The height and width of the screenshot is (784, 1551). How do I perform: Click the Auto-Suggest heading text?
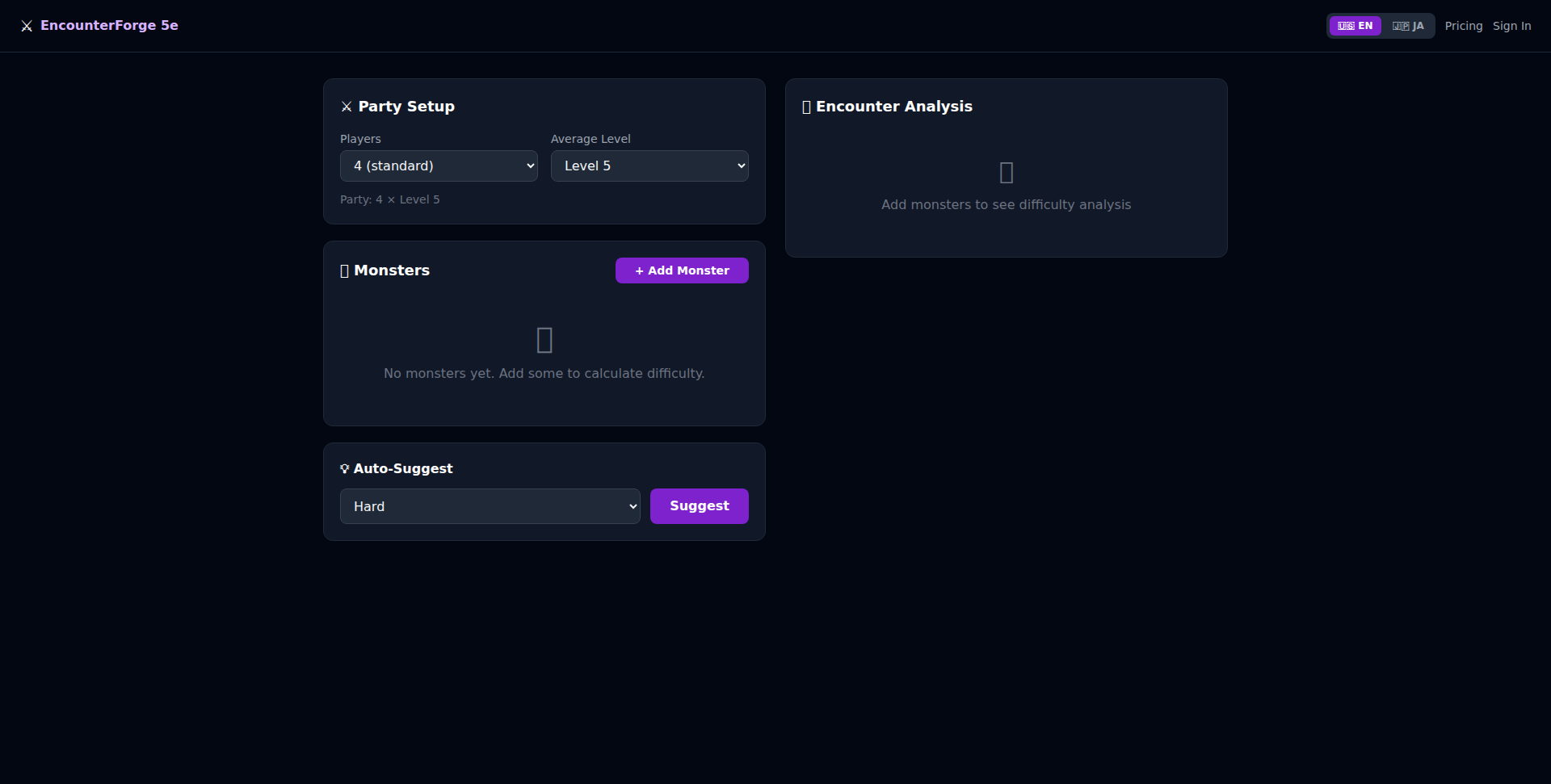pyautogui.click(x=403, y=468)
